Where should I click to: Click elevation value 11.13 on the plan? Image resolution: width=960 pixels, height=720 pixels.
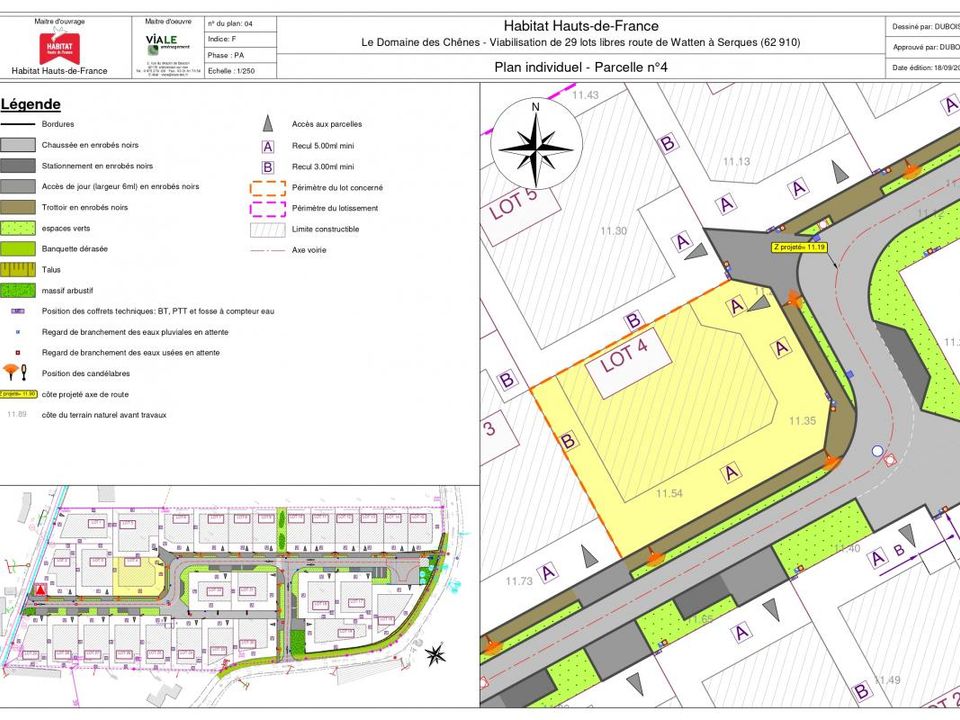click(737, 162)
